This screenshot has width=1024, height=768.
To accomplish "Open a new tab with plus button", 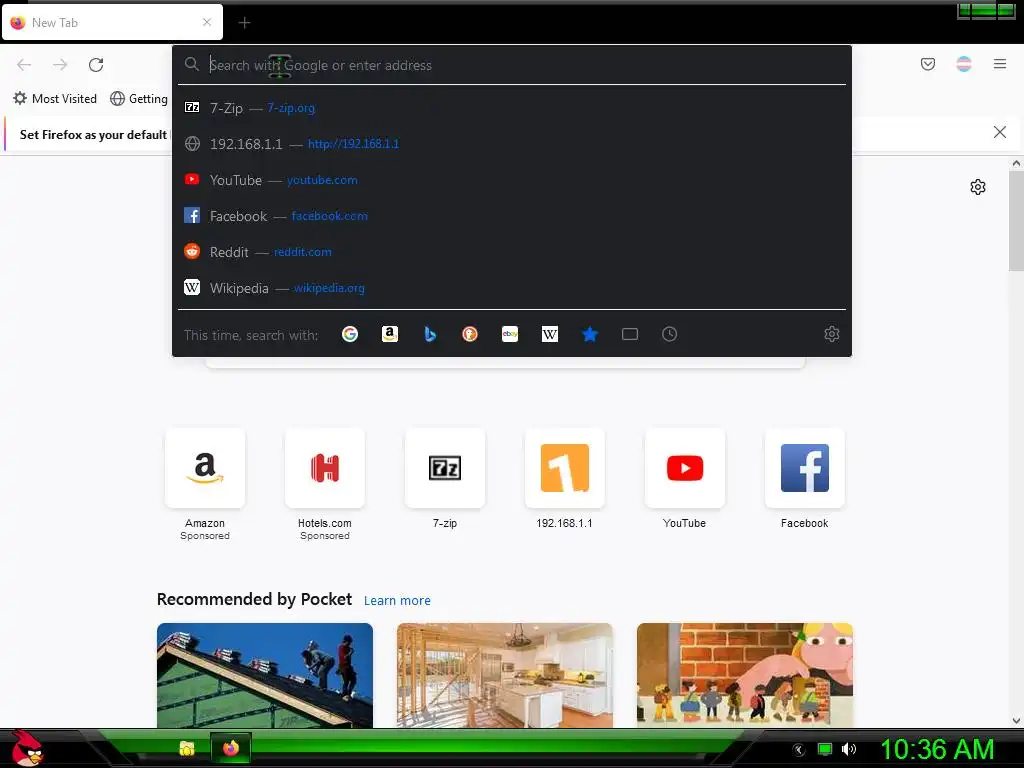I will 244,23.
